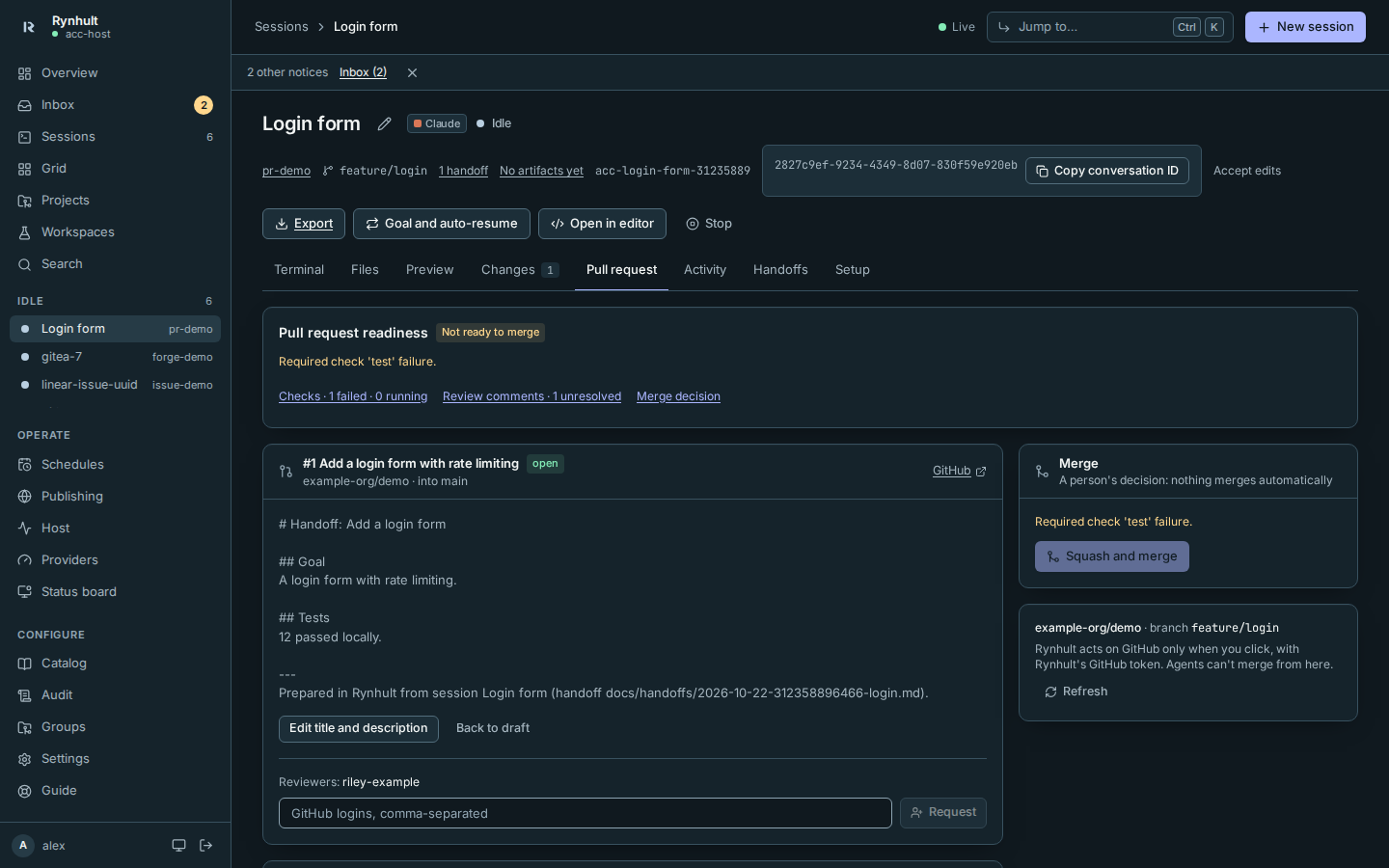
Task: Switch to the Preview tab
Action: pos(429,270)
